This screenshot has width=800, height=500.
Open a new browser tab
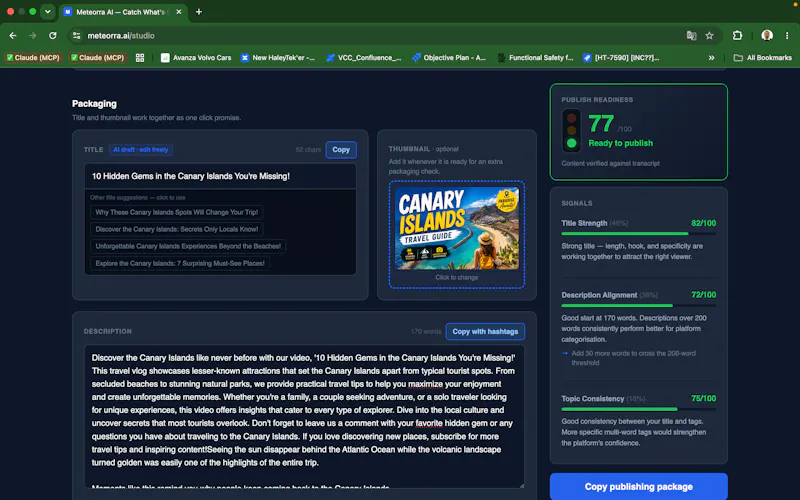pos(199,12)
